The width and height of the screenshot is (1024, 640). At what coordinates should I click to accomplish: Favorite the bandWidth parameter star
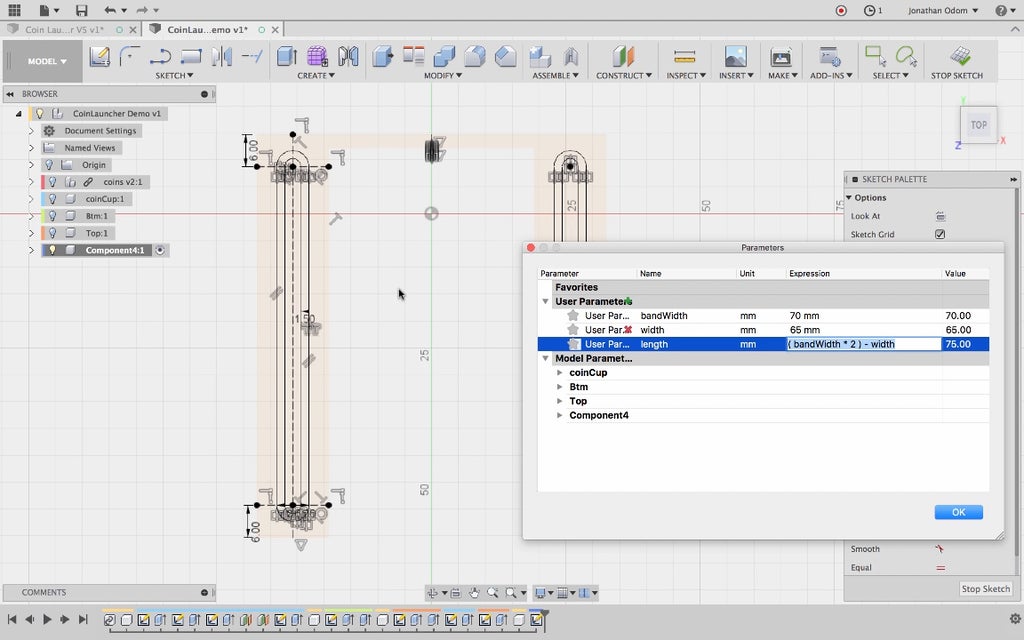(573, 316)
